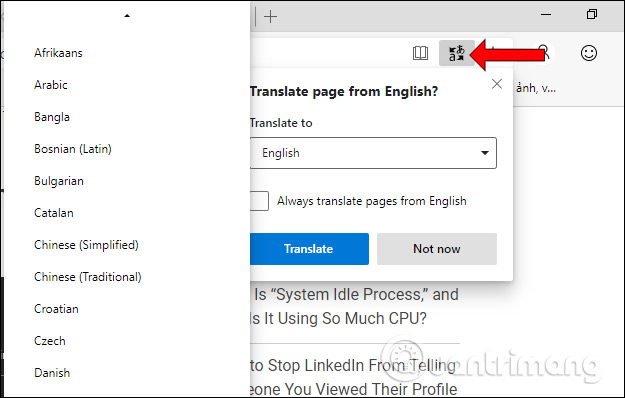
Task: Click the scroll-up arrow above language list
Action: 127,16
